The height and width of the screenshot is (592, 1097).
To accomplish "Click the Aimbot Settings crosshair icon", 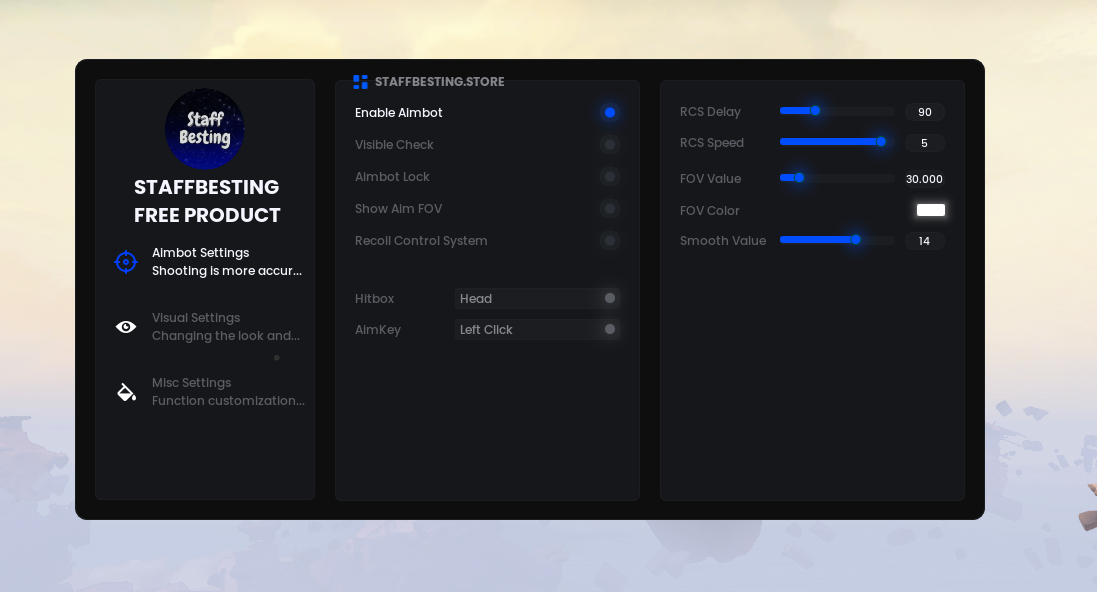I will pos(126,262).
